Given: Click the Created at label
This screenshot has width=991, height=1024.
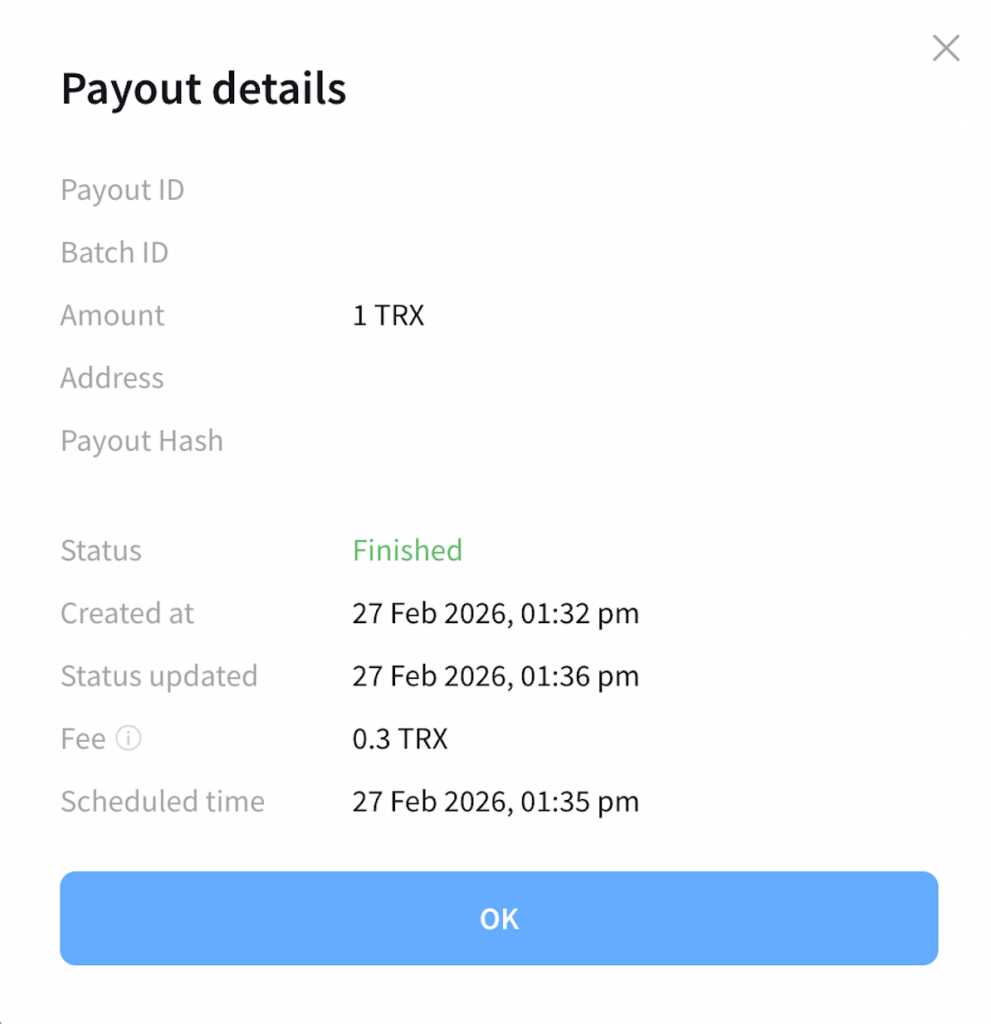Looking at the screenshot, I should (127, 613).
